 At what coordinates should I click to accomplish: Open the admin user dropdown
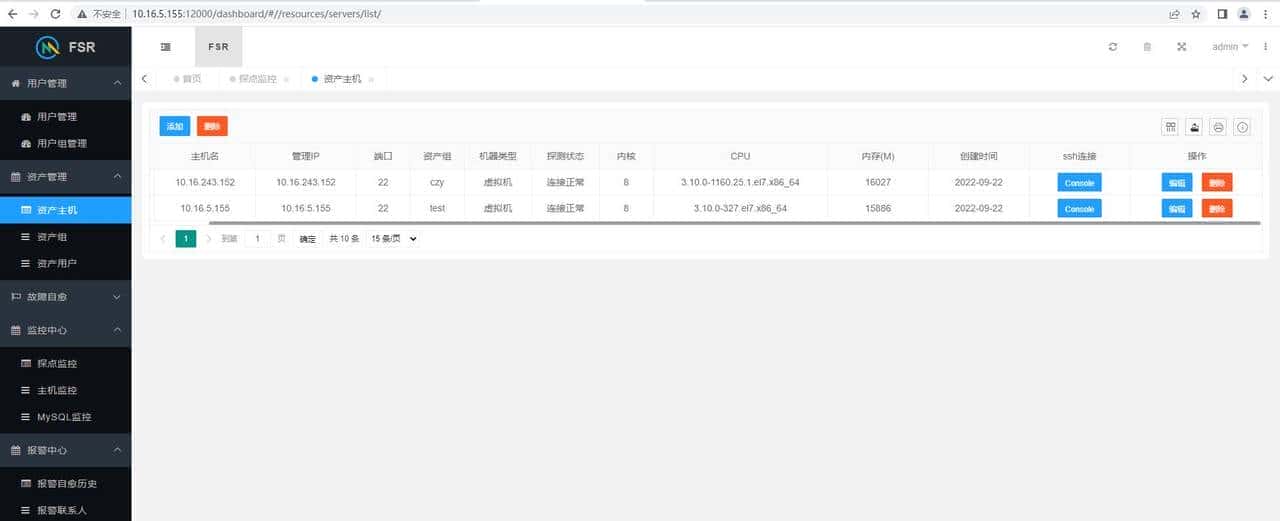pyautogui.click(x=1230, y=47)
